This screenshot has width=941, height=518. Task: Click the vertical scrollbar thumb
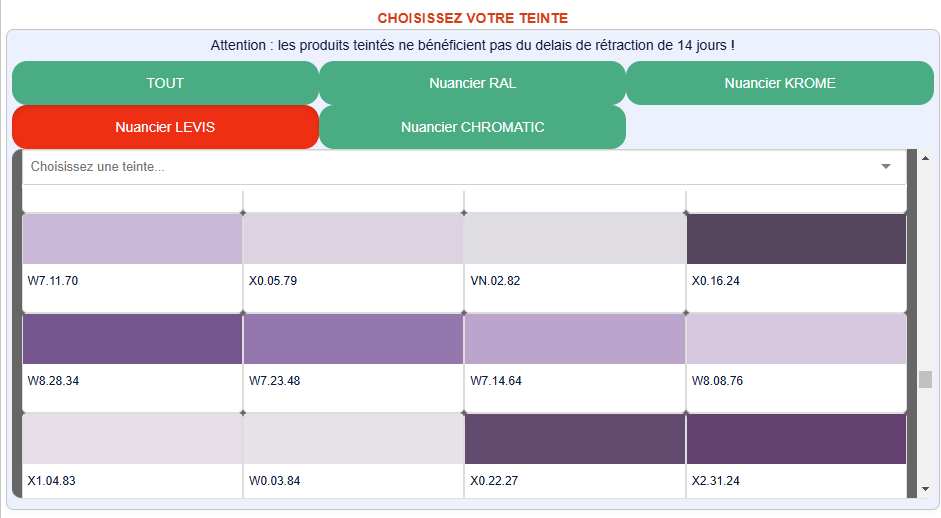coord(925,379)
